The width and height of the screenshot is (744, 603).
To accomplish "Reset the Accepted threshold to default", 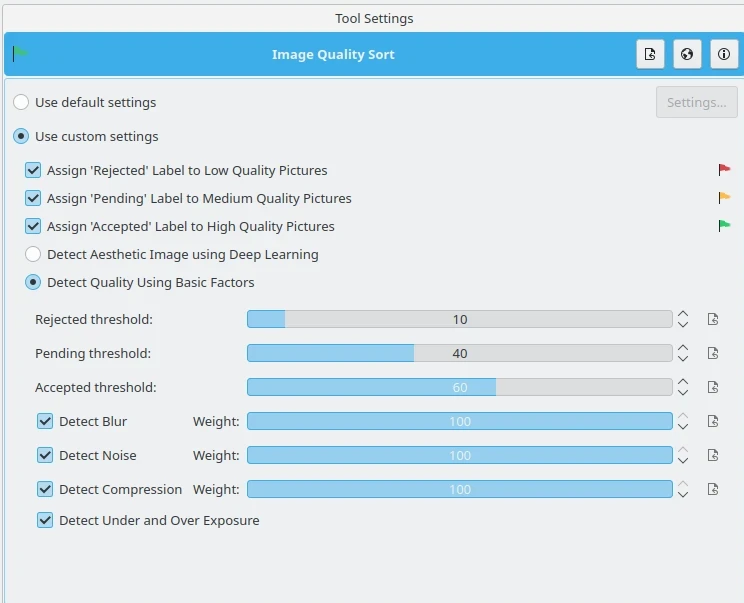I will pos(713,388).
